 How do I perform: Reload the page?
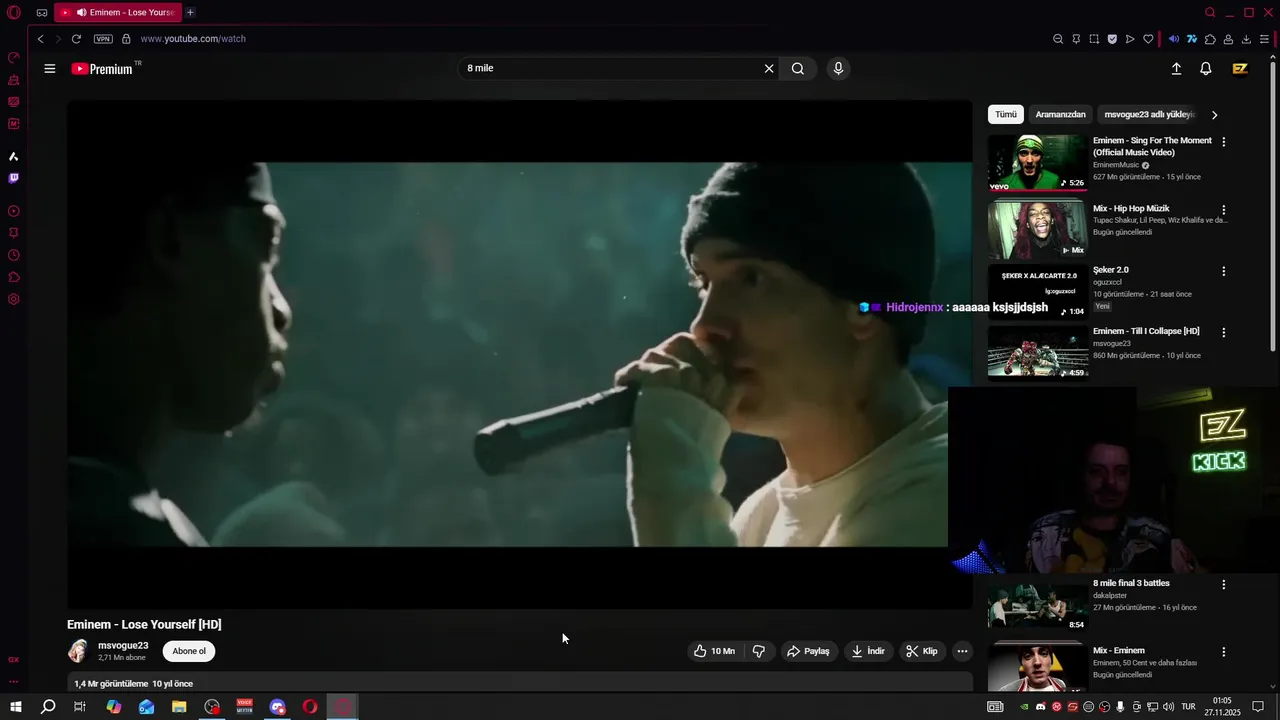click(x=76, y=39)
